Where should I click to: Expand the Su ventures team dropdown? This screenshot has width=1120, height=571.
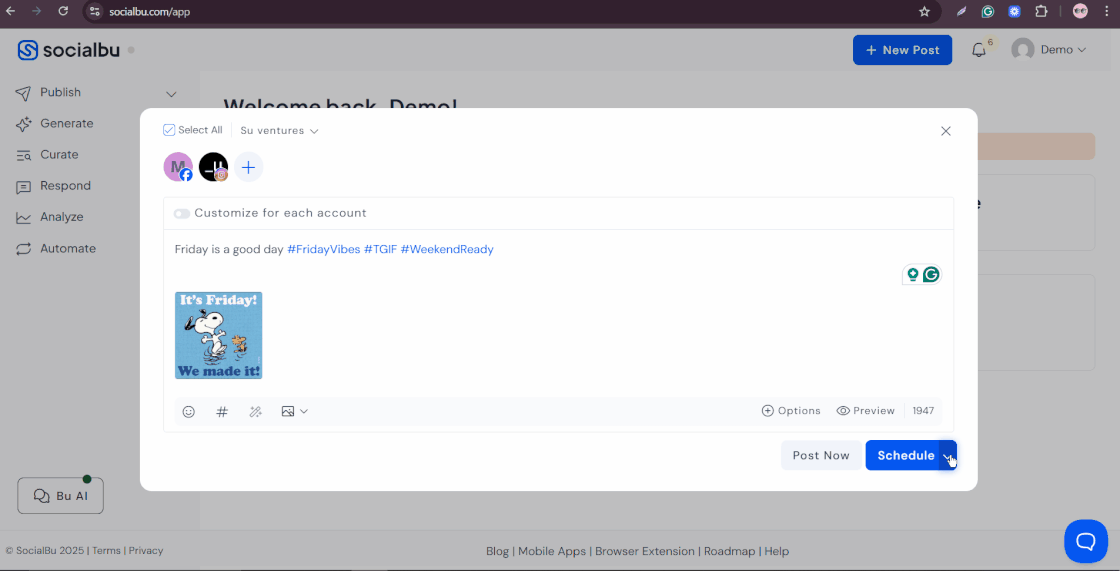(279, 131)
